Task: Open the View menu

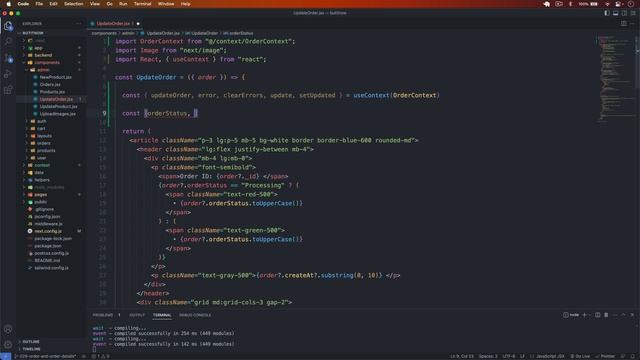Action: tap(95, 4)
